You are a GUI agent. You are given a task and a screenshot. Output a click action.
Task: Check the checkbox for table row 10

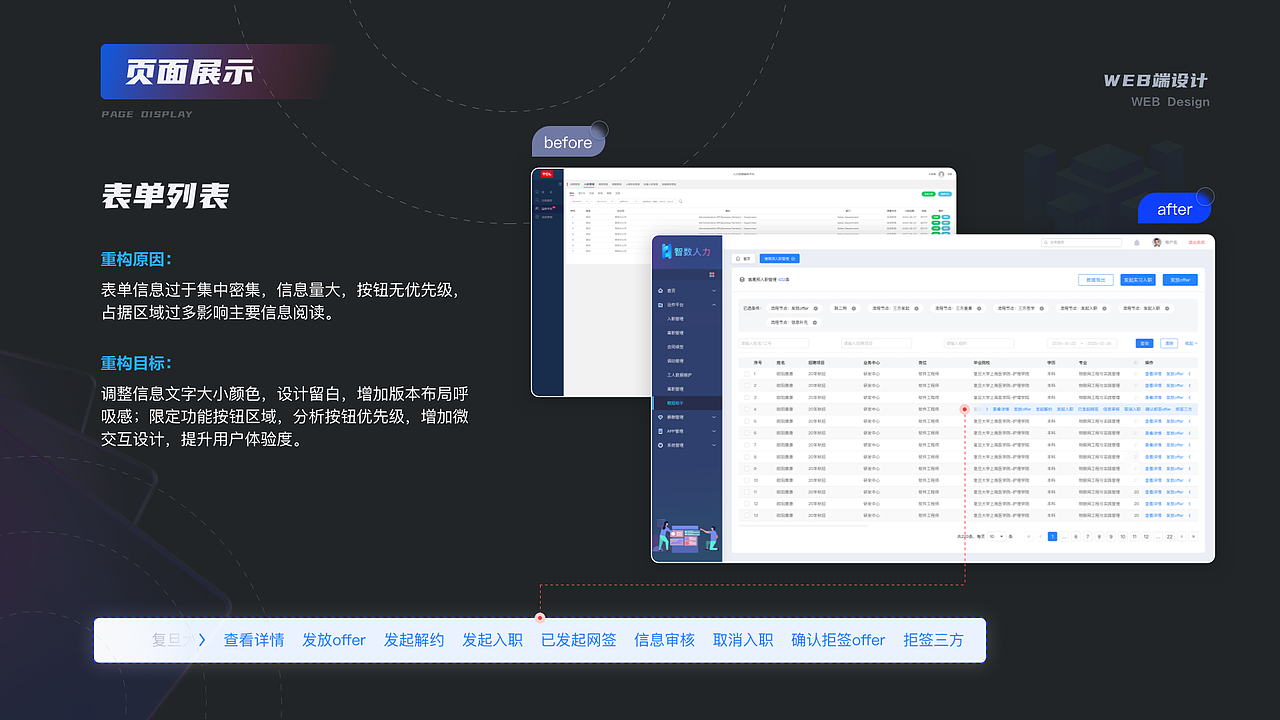746,480
